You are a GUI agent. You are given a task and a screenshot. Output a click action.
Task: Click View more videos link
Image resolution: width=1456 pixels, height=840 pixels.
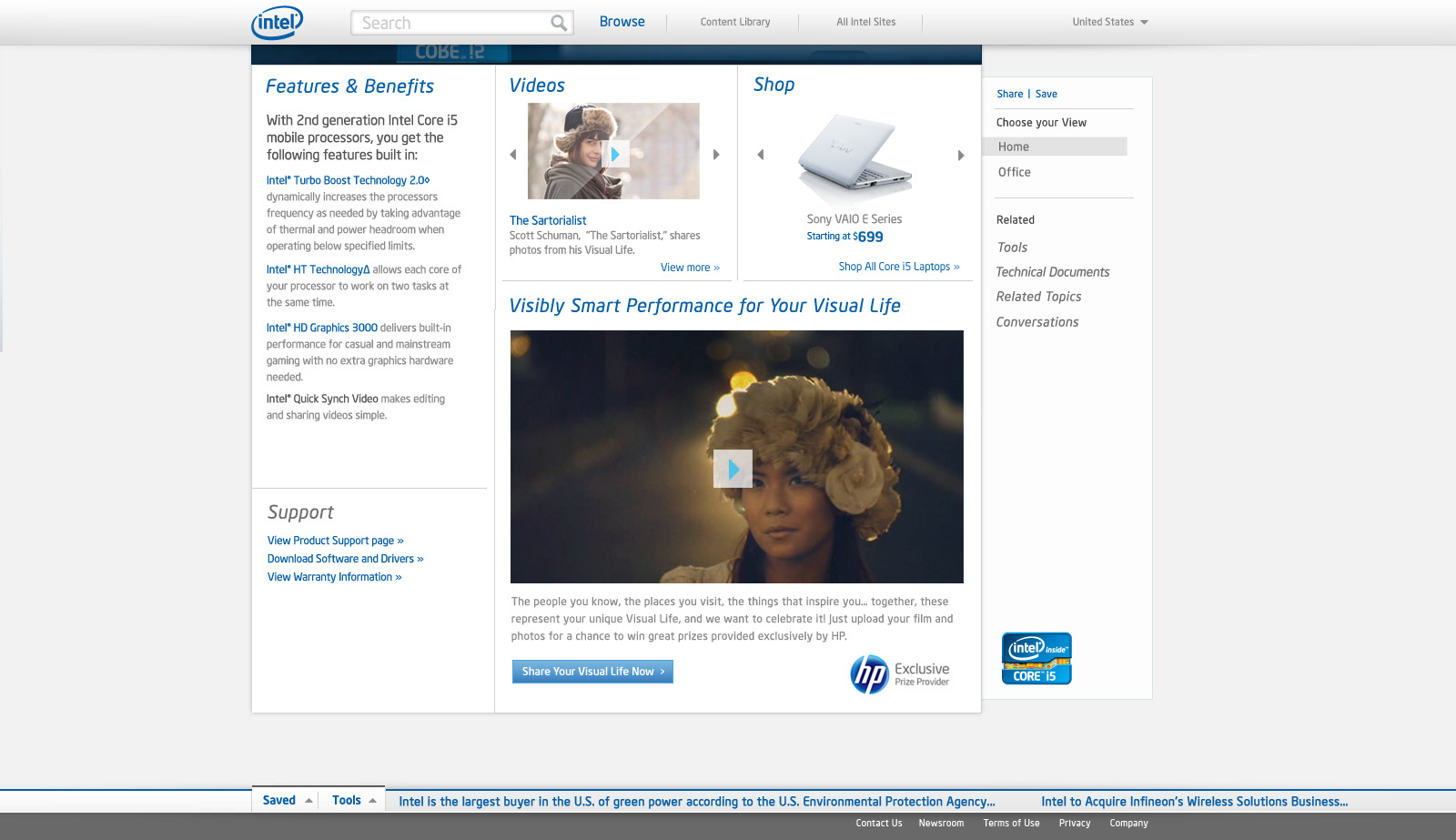pos(690,268)
